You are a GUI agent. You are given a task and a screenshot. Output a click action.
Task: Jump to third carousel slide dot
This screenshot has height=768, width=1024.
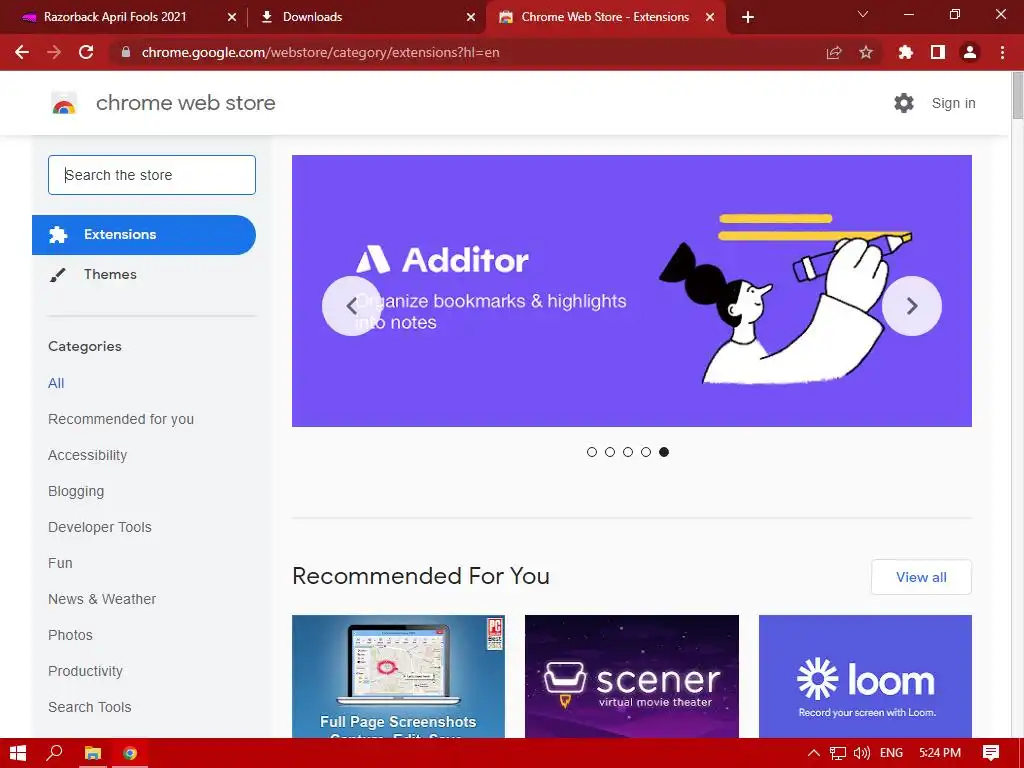point(628,452)
